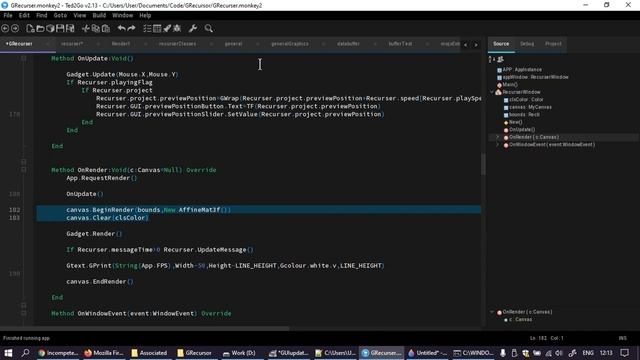Run the app with the rocket icon
This screenshot has height=360, width=640.
point(167,28)
